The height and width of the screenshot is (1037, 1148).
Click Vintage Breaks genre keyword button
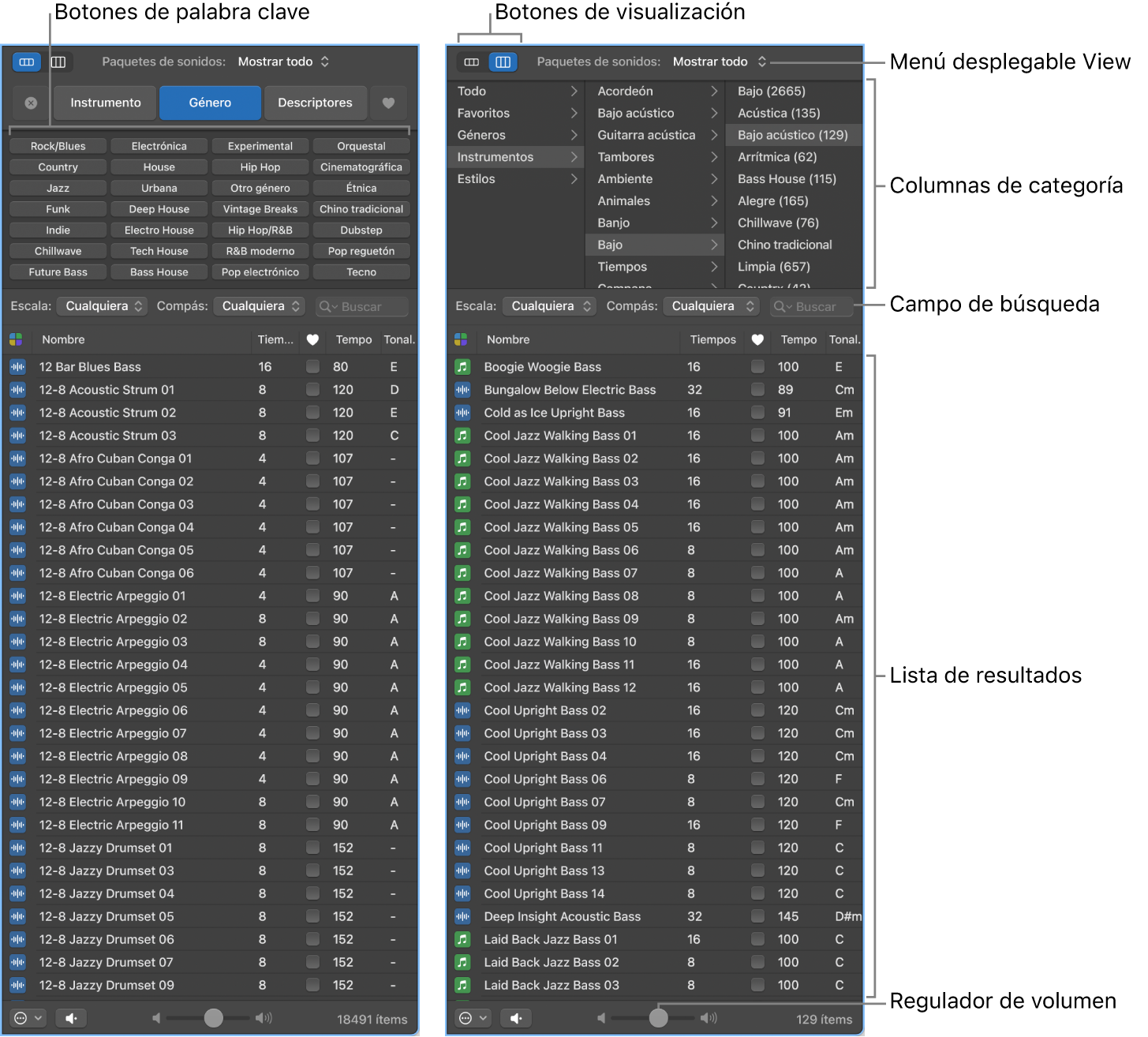point(260,209)
